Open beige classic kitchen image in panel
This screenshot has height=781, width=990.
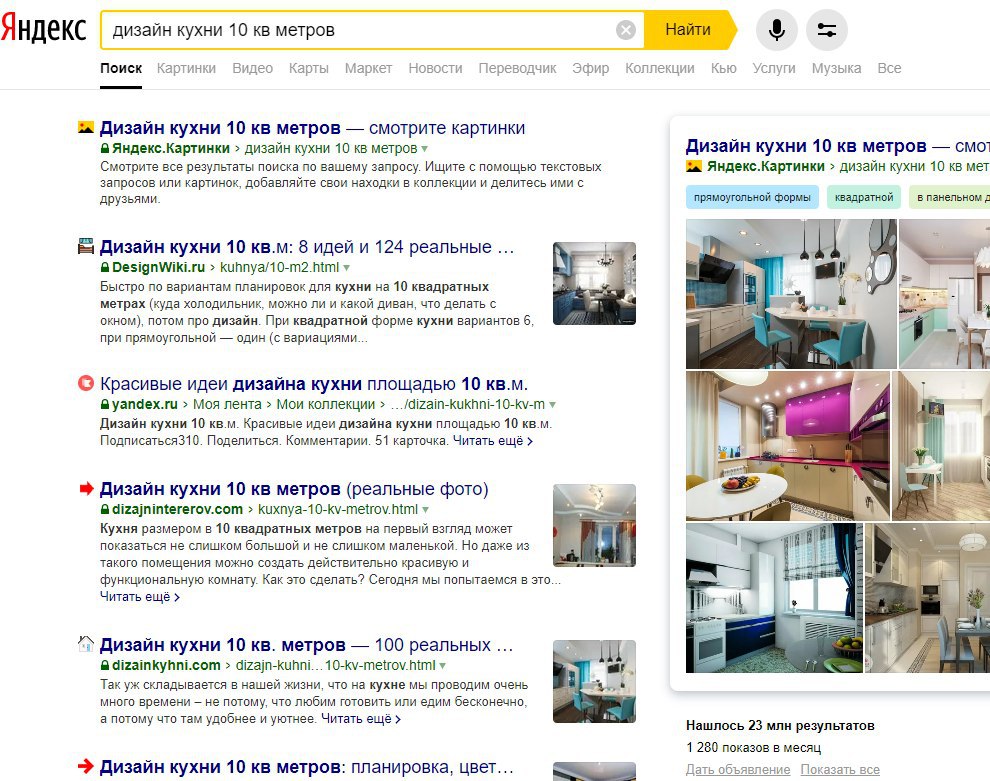(x=927, y=598)
